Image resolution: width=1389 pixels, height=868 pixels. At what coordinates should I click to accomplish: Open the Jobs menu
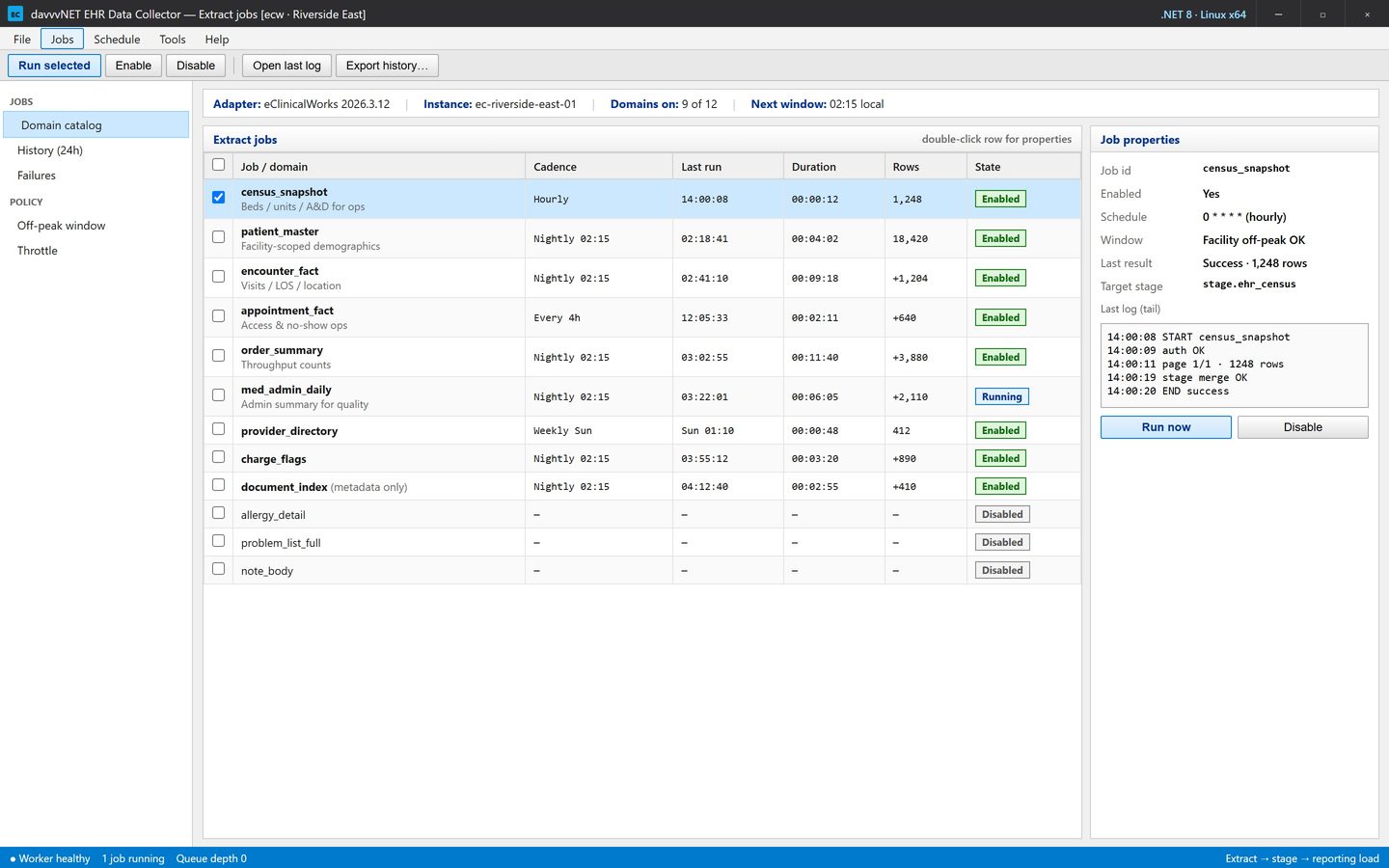62,39
